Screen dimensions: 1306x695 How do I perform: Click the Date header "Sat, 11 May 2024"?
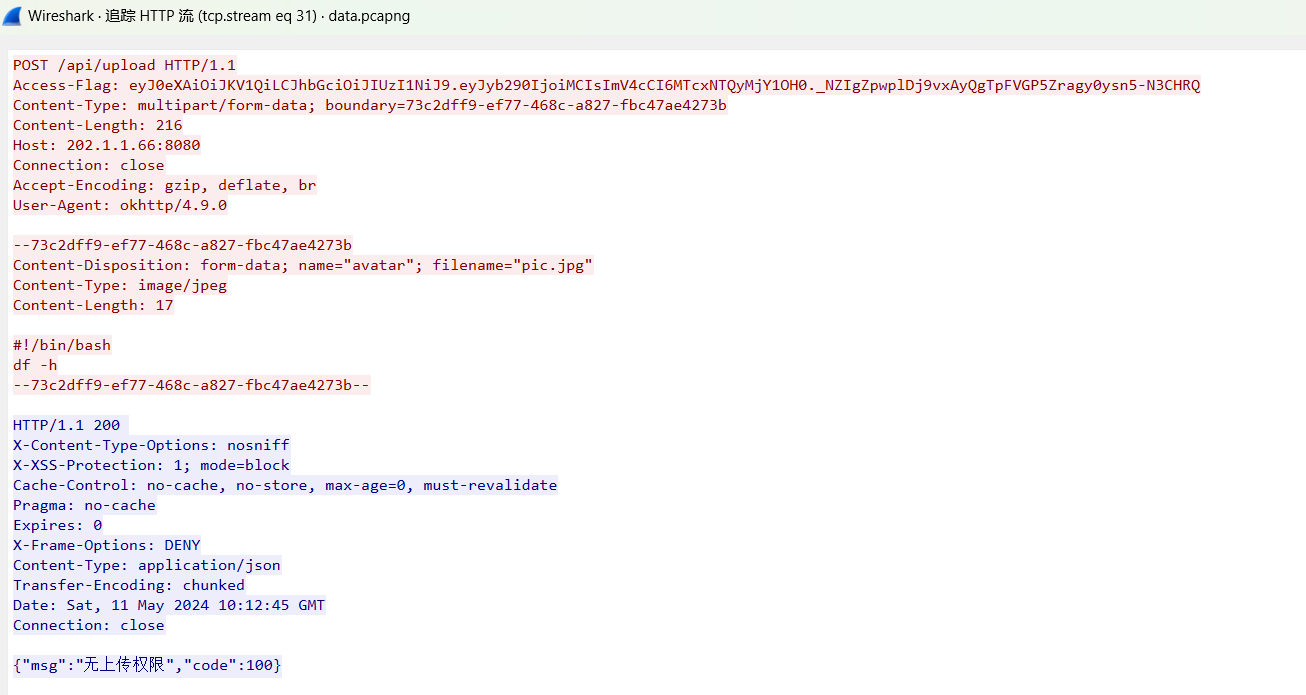tap(169, 605)
